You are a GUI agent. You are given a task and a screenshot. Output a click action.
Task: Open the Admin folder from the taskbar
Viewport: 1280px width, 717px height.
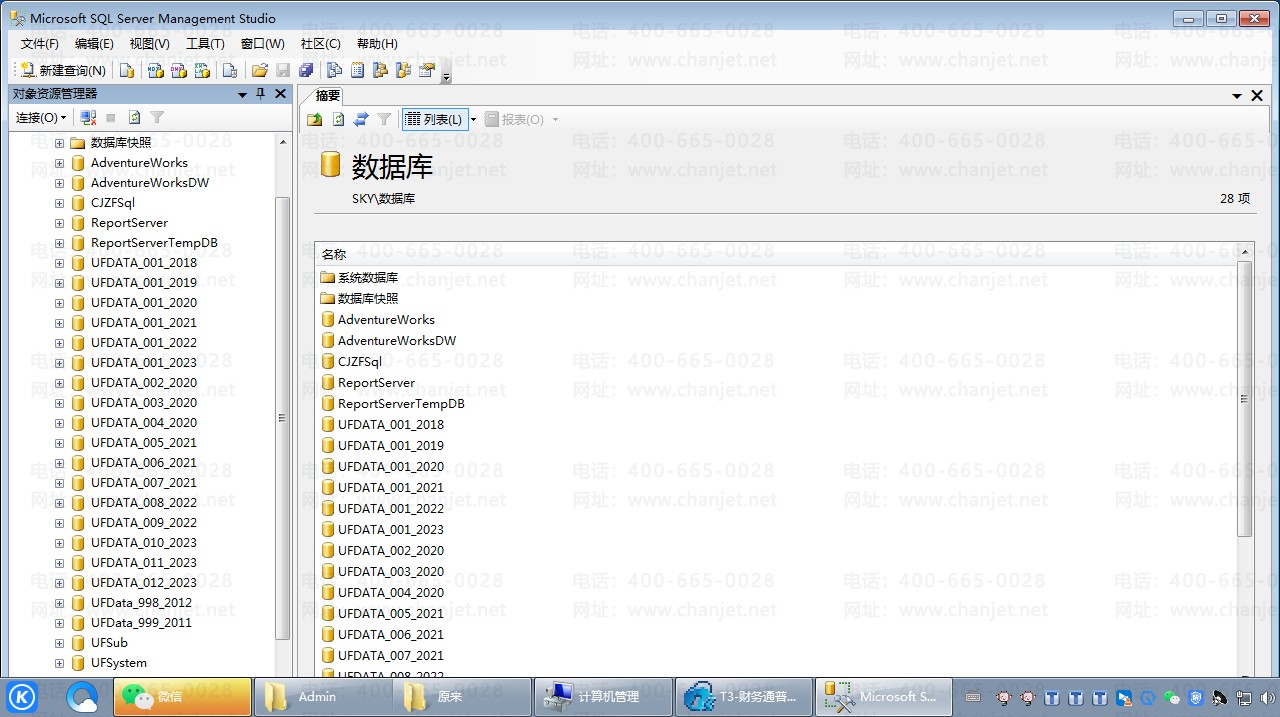pos(322,697)
